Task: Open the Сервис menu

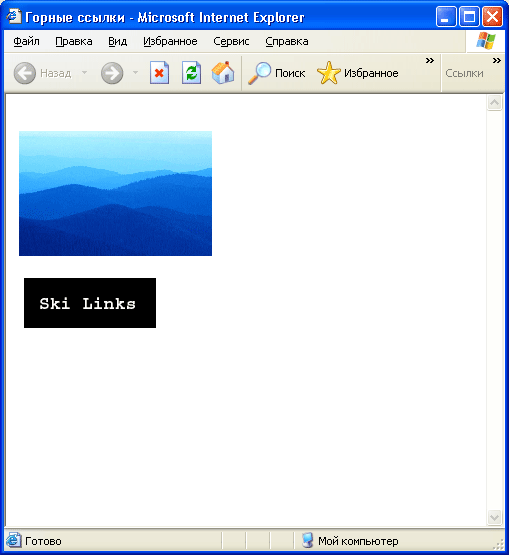Action: point(231,41)
